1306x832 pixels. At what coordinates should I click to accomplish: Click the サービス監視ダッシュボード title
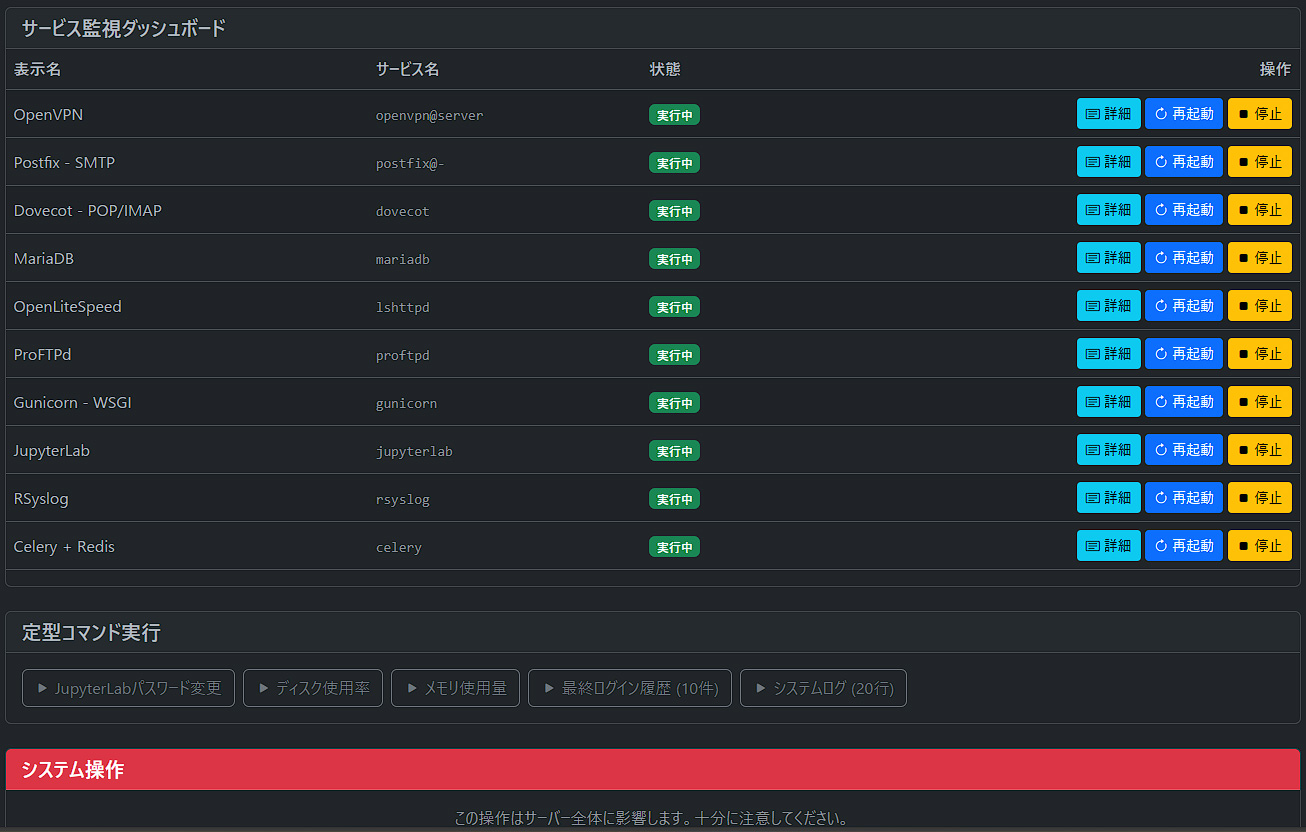click(x=123, y=28)
